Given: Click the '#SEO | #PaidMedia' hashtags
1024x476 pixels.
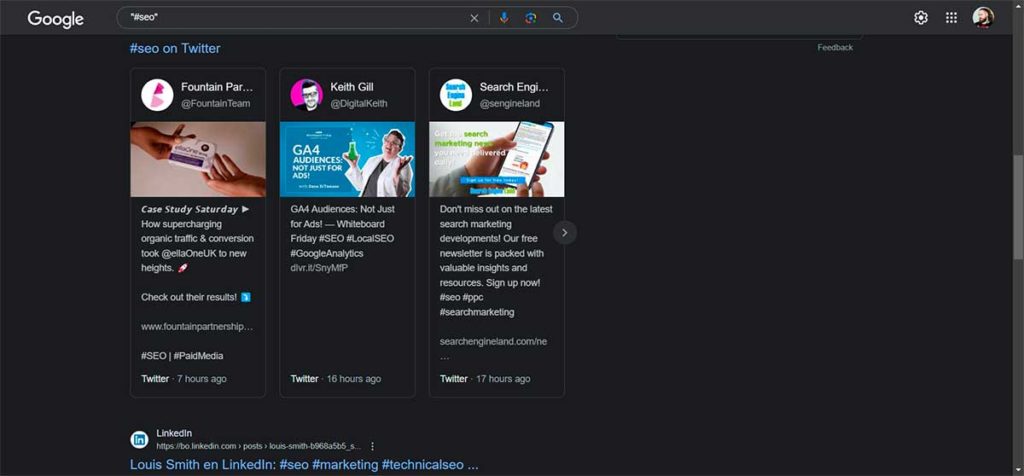Looking at the screenshot, I should 182,356.
